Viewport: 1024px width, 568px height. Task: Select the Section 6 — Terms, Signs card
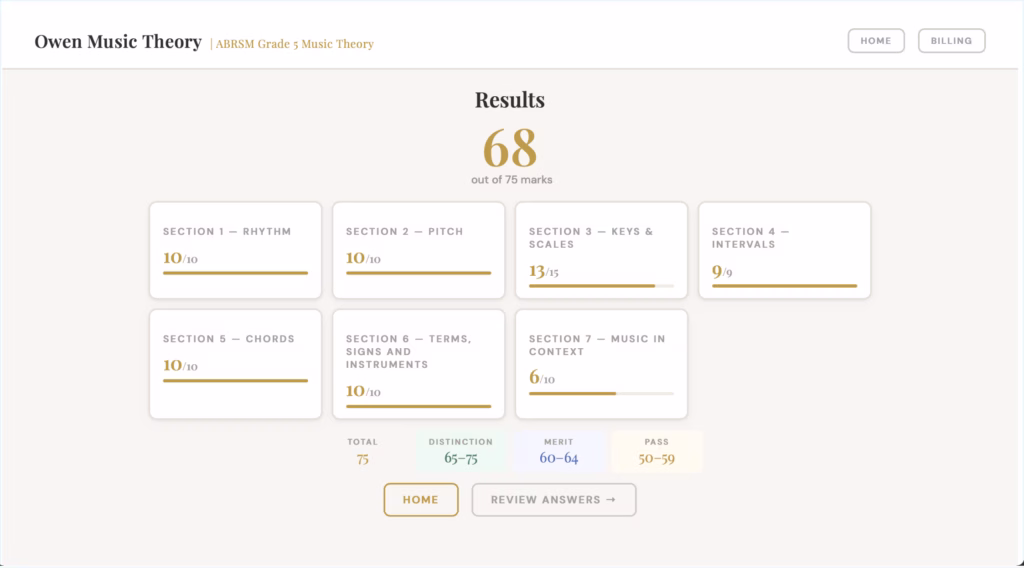[x=419, y=364]
